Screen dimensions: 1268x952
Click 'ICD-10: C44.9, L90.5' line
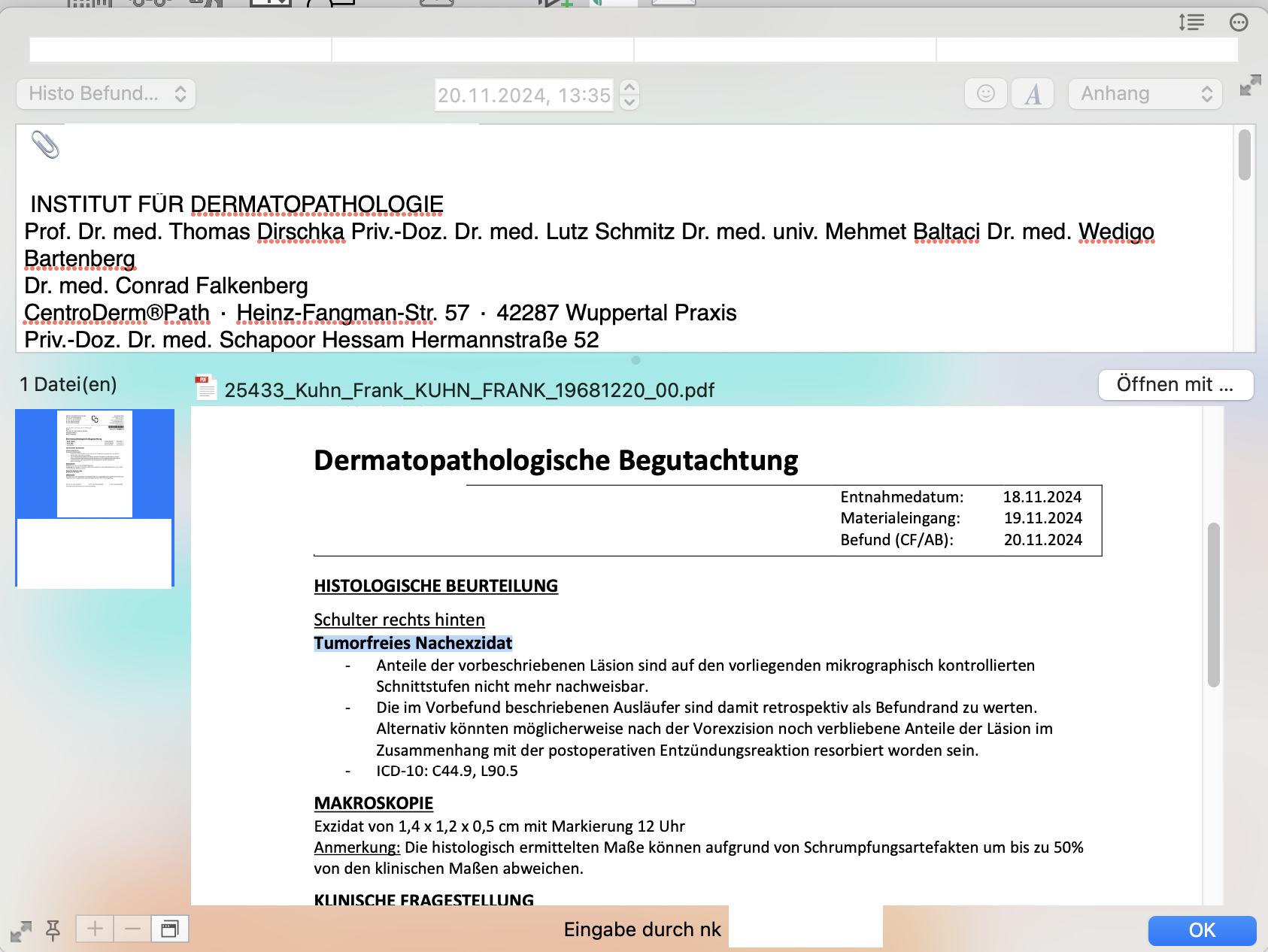447,771
